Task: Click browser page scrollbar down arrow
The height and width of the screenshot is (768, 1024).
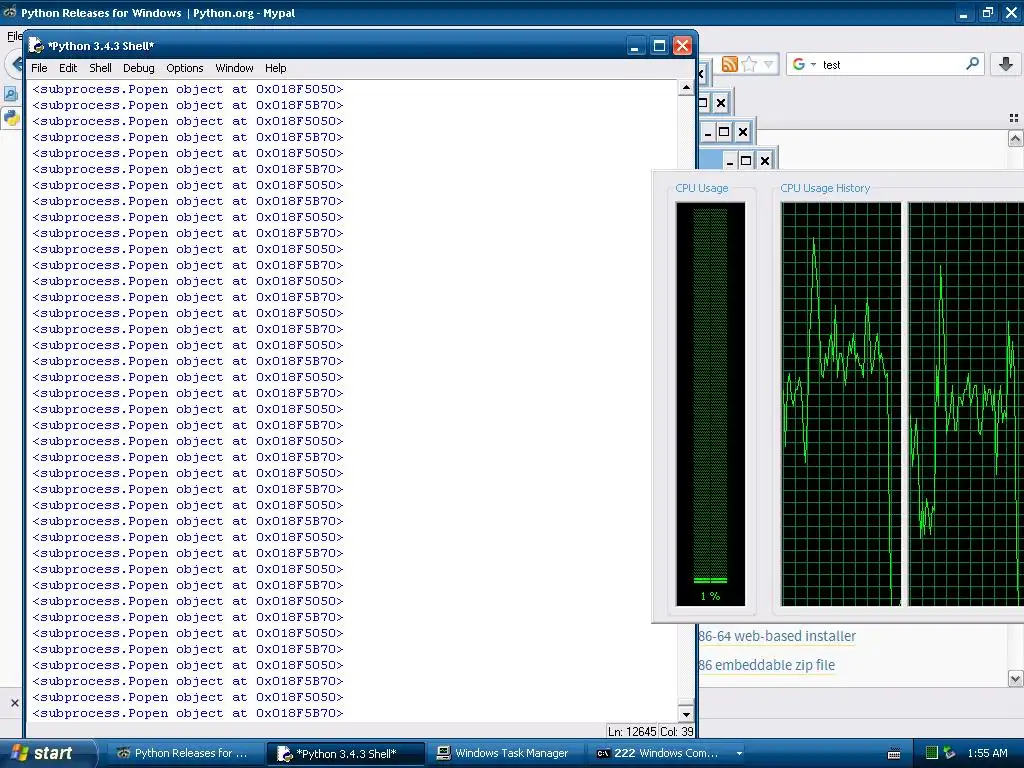Action: (1015, 679)
